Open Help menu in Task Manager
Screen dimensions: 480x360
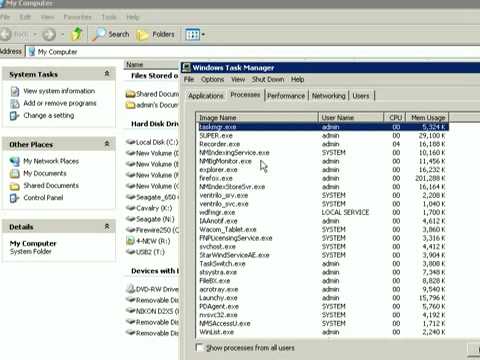coord(297,79)
